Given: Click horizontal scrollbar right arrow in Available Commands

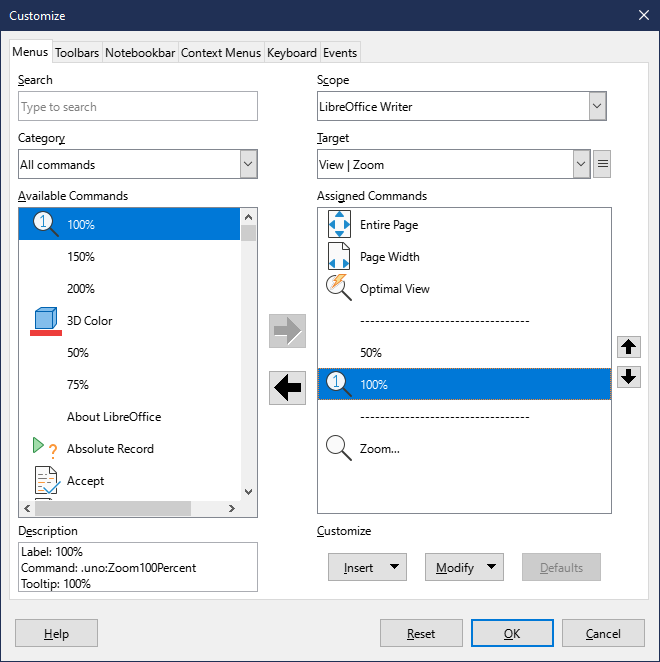Looking at the screenshot, I should [x=231, y=508].
